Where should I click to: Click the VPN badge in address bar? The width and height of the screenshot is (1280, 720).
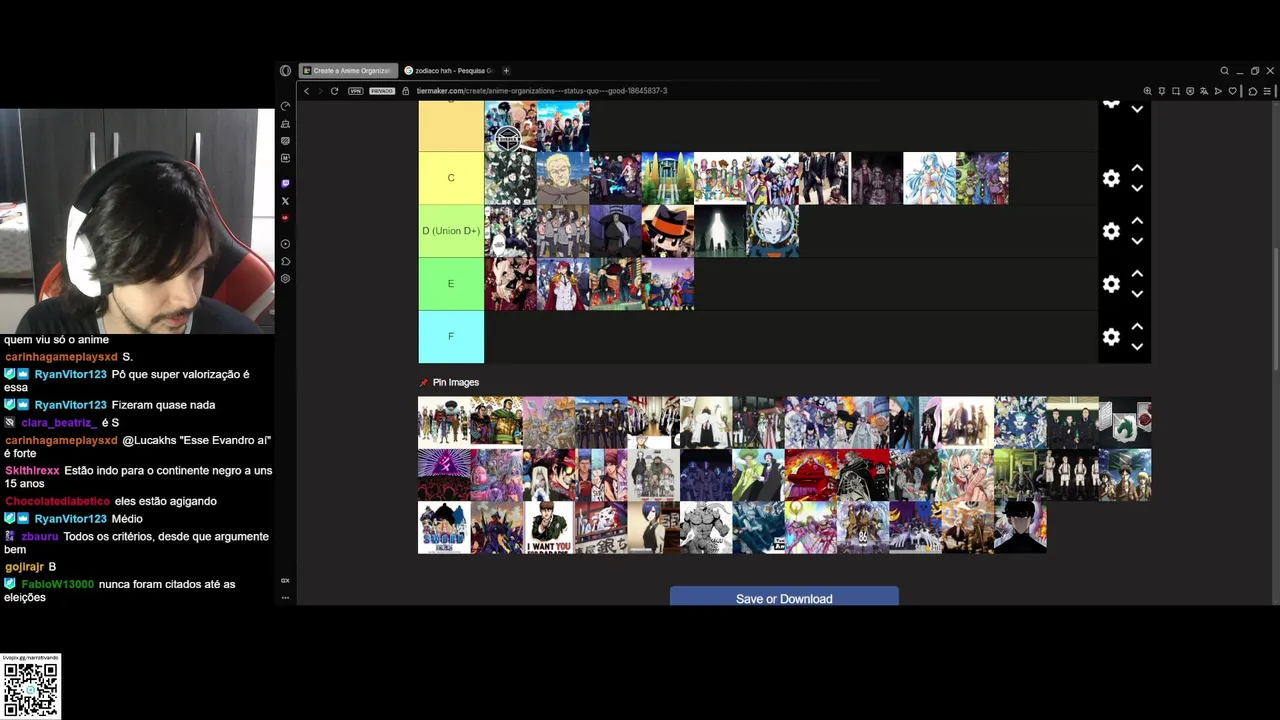[355, 91]
